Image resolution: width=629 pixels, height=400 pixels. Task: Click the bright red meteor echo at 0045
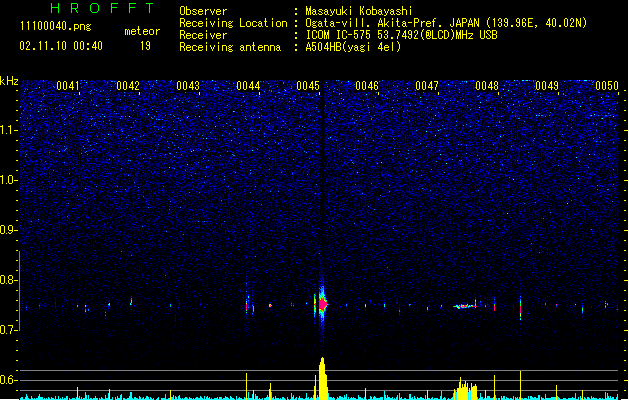(x=322, y=305)
